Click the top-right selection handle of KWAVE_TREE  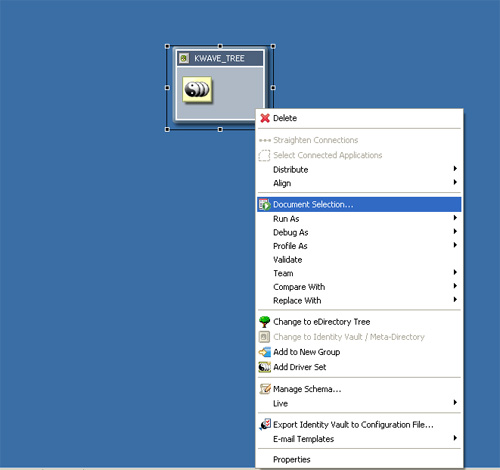273,46
